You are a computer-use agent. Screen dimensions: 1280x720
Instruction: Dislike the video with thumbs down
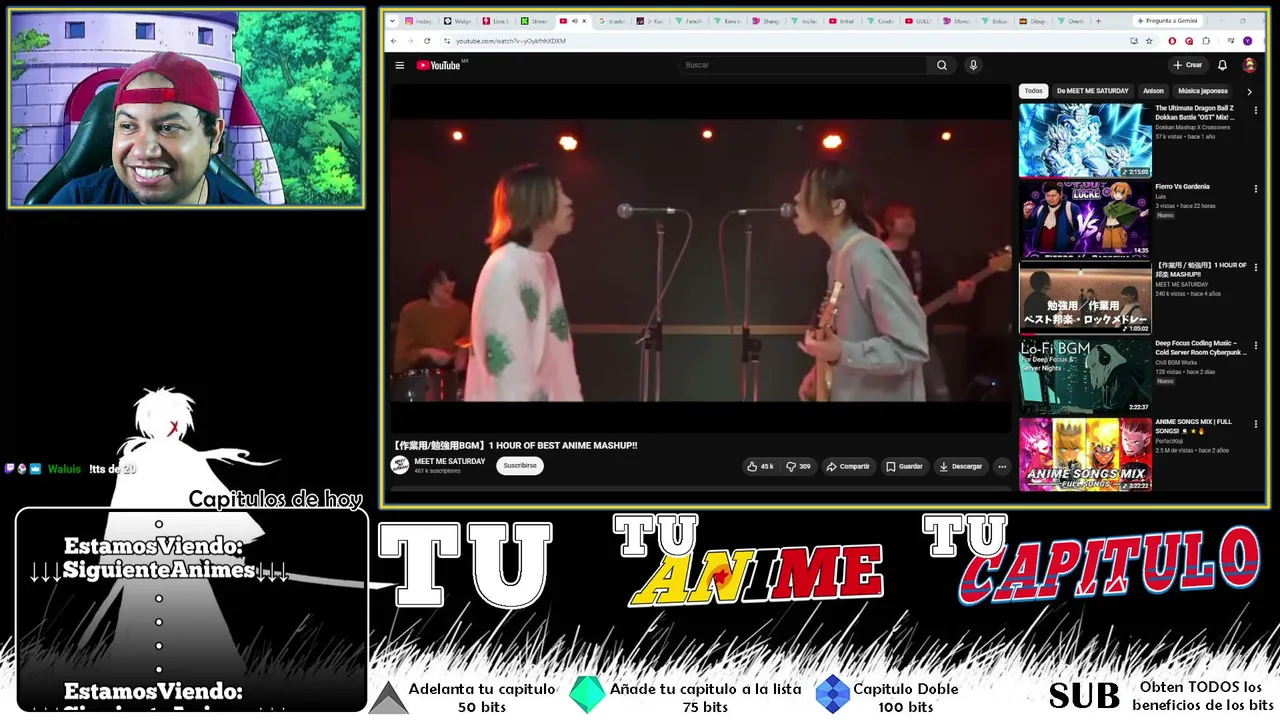pos(798,466)
